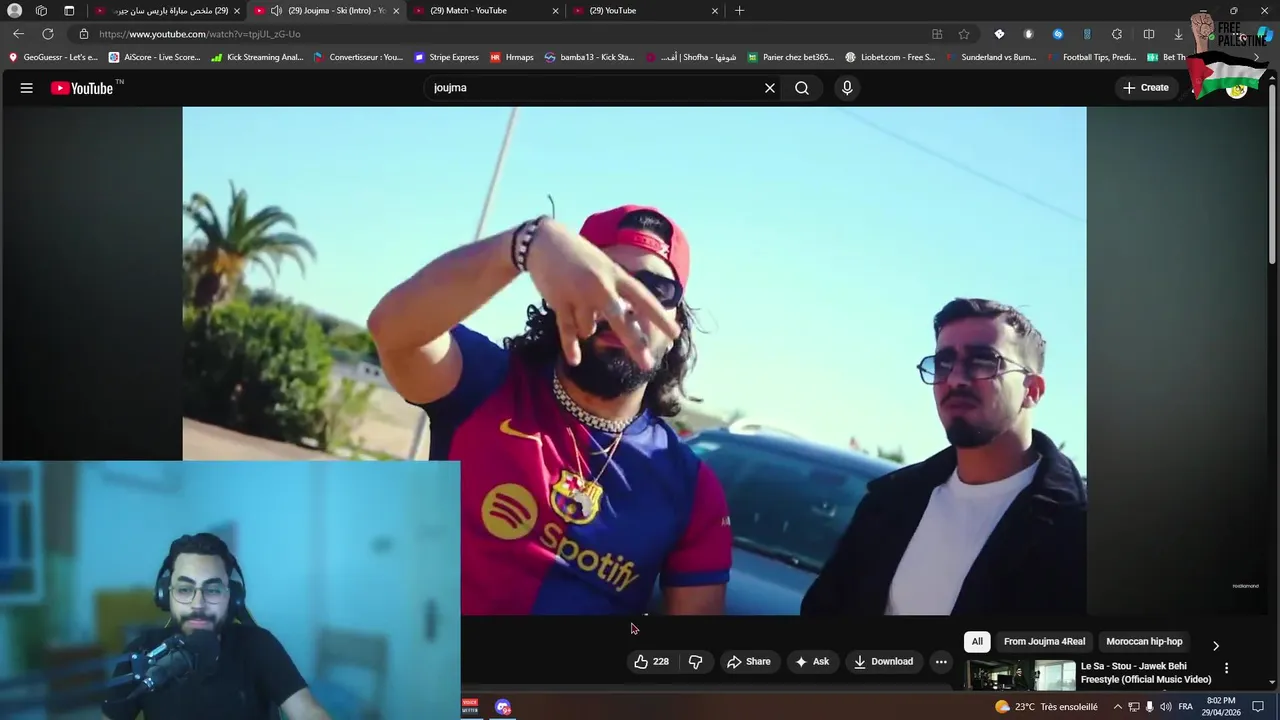Open the browser apps icon in address bar

pos(937,34)
